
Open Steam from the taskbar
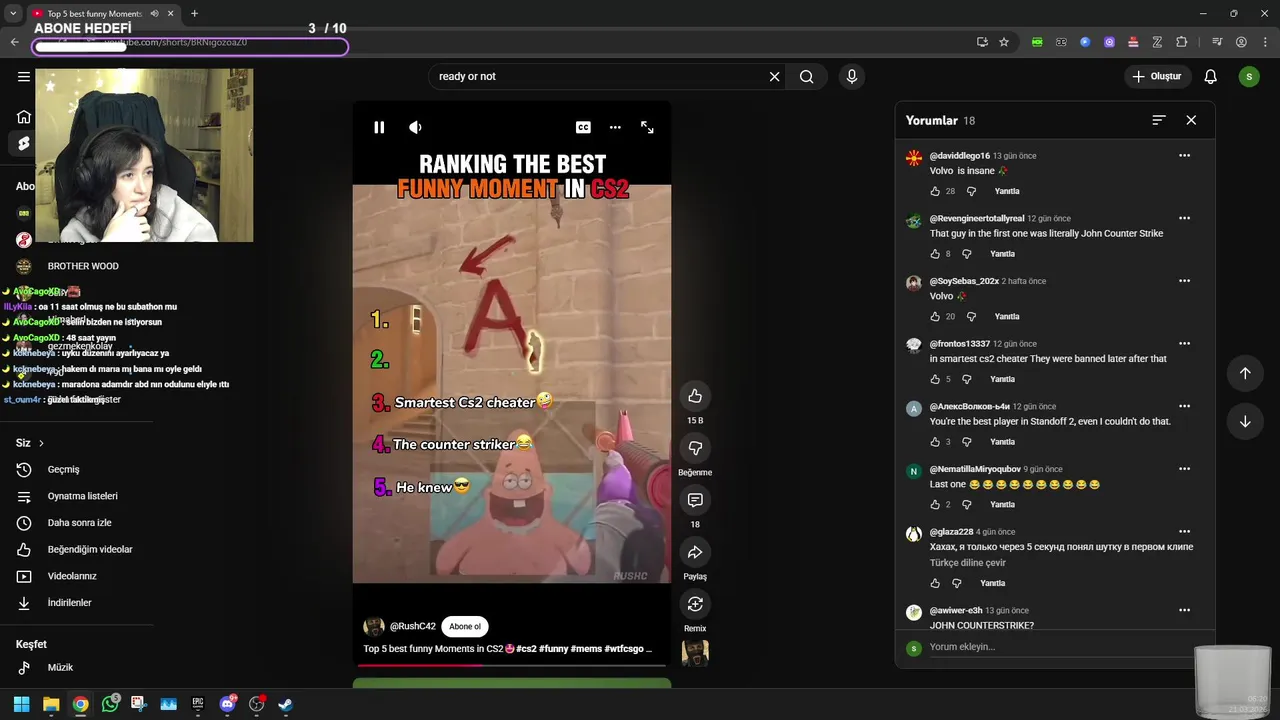pos(286,704)
